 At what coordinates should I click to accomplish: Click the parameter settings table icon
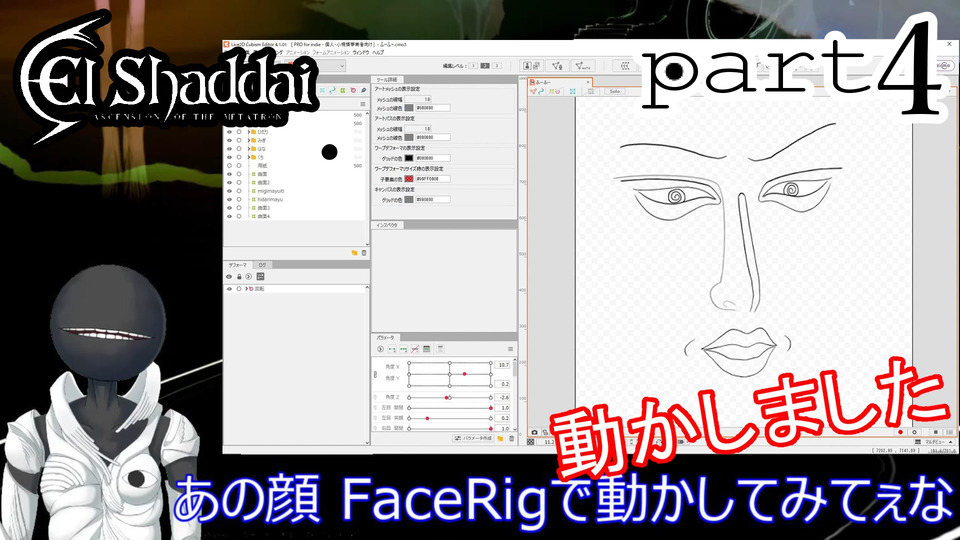point(427,349)
